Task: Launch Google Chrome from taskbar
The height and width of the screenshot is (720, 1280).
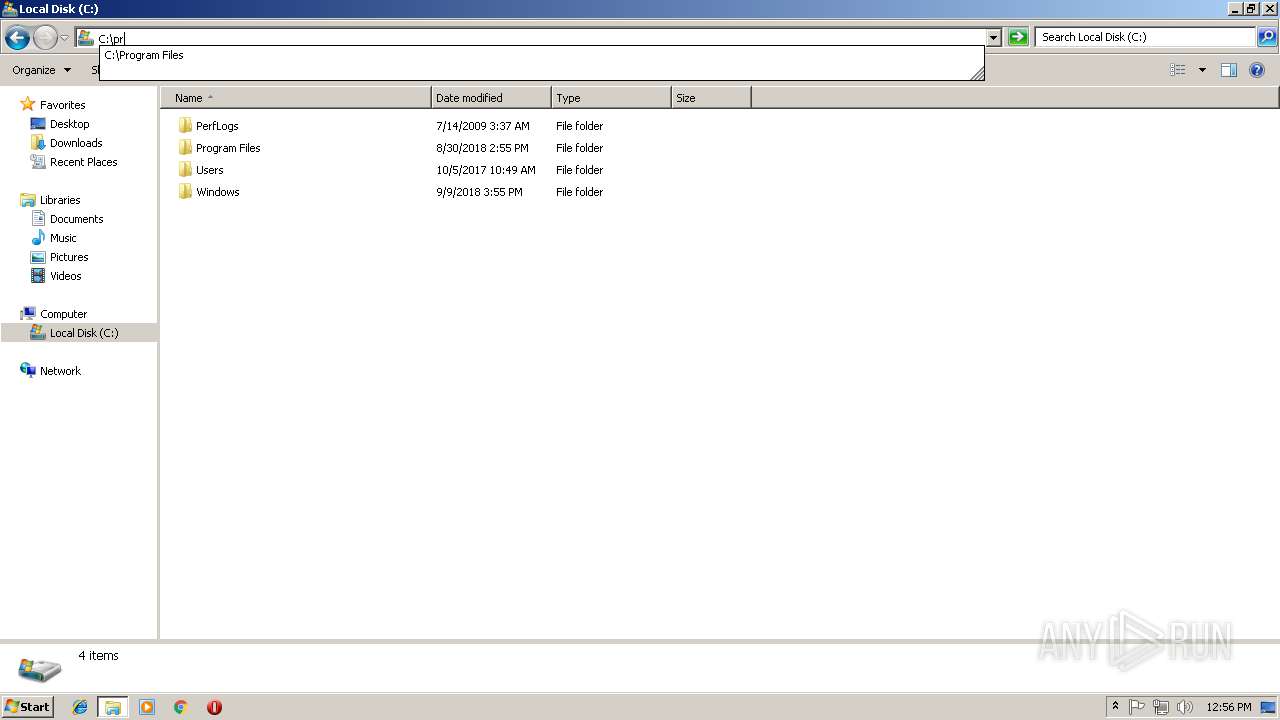Action: [x=181, y=707]
